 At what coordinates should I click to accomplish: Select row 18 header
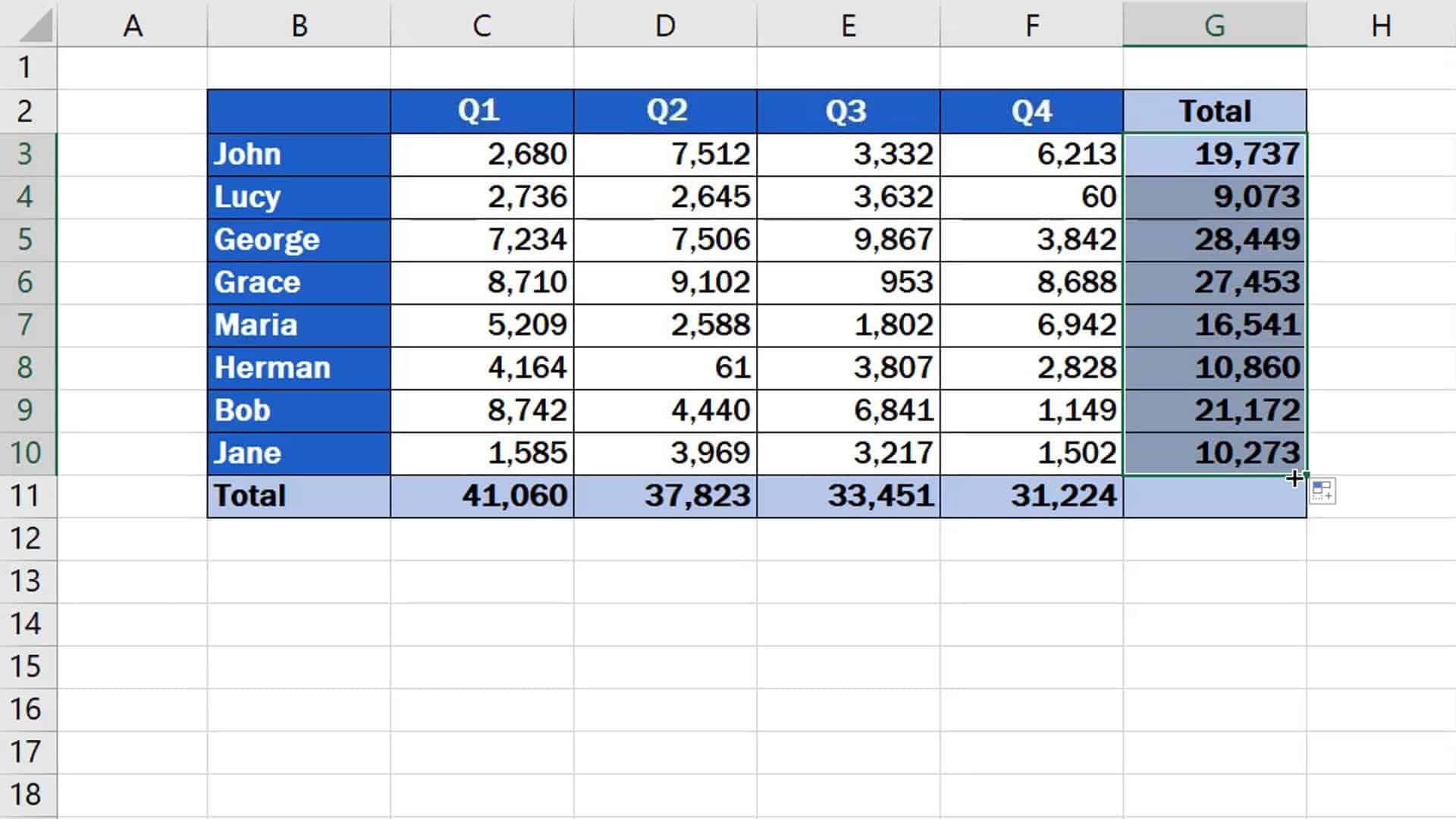click(x=27, y=795)
